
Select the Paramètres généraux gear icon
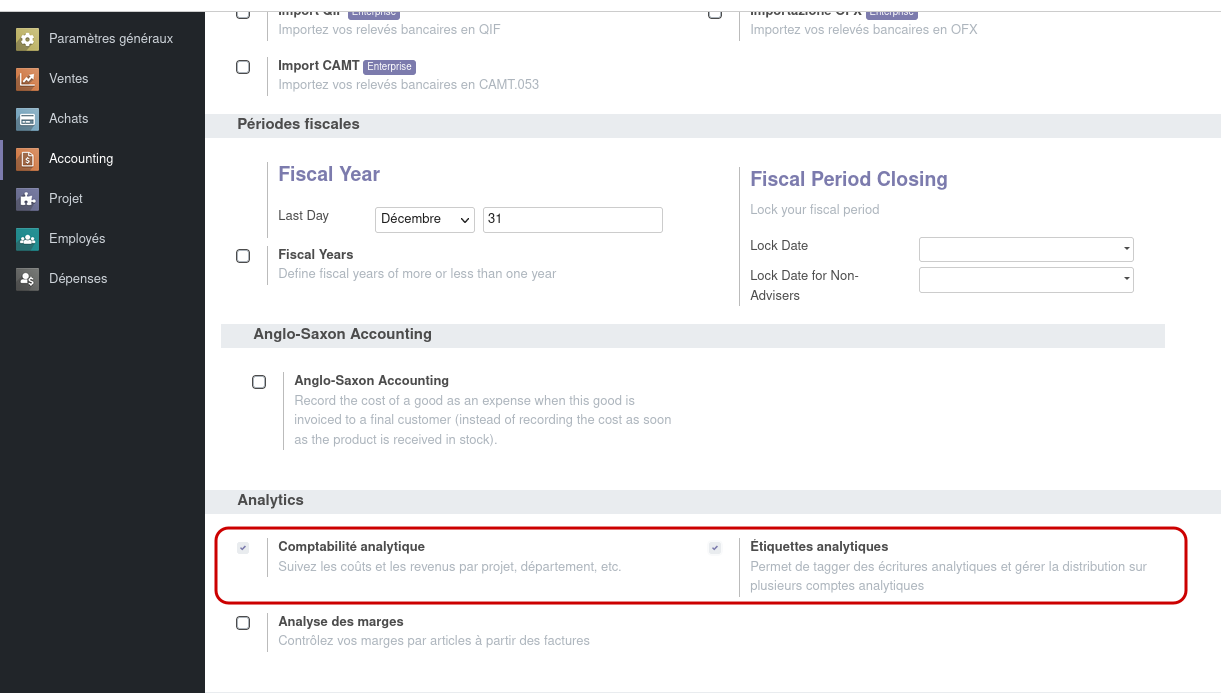25,39
